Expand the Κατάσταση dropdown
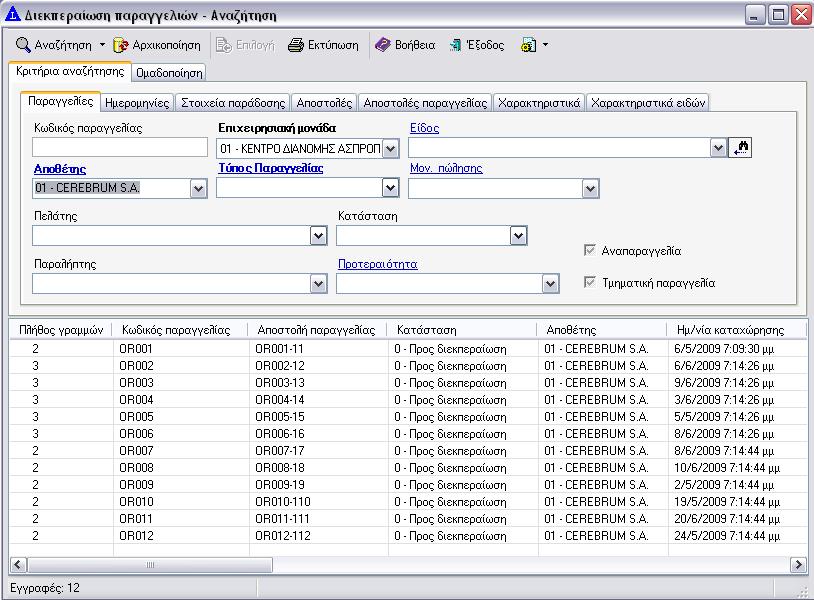This screenshot has height=600, width=814. [x=518, y=236]
